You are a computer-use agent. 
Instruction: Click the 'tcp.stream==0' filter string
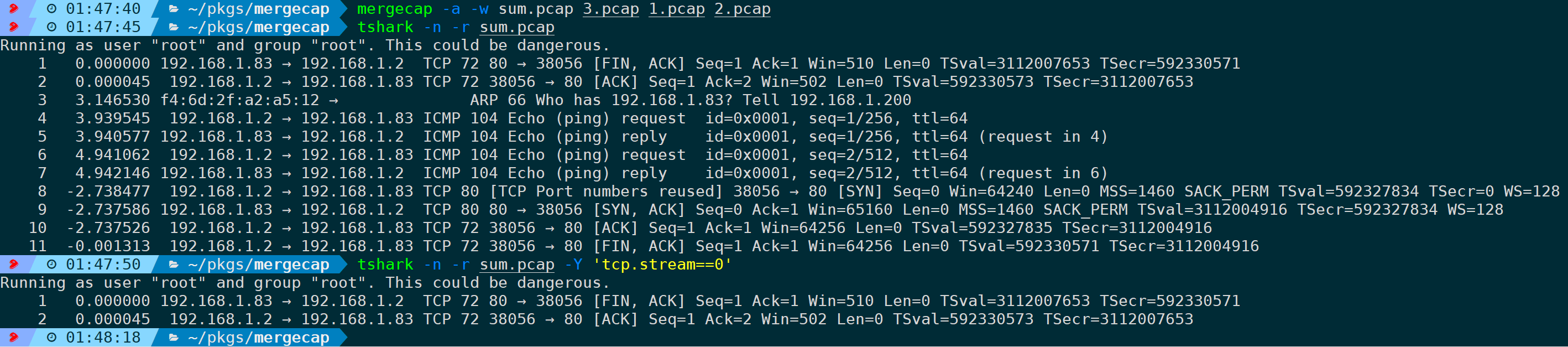[662, 265]
